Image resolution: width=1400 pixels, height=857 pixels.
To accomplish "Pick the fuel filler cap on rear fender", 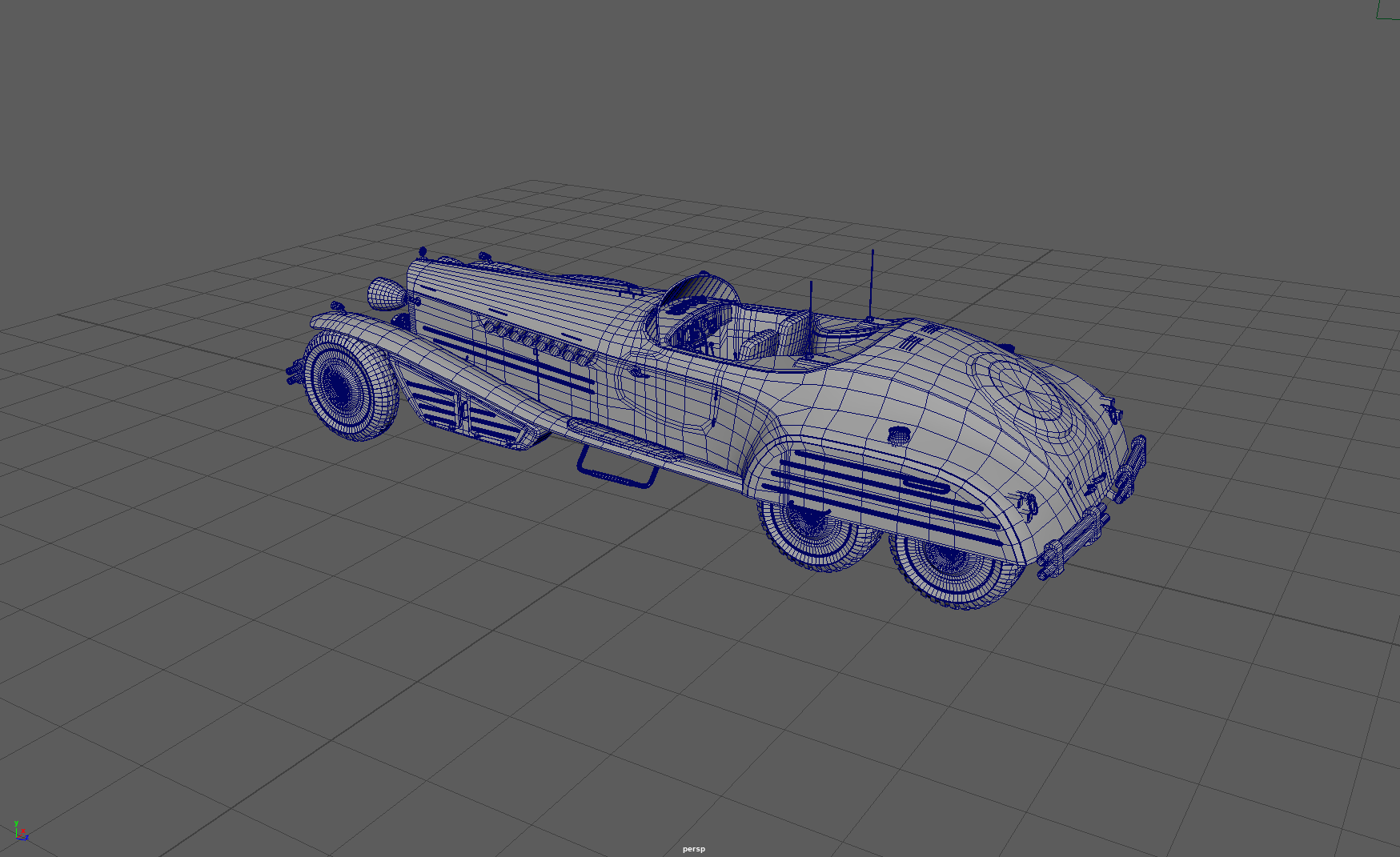I will [x=900, y=435].
